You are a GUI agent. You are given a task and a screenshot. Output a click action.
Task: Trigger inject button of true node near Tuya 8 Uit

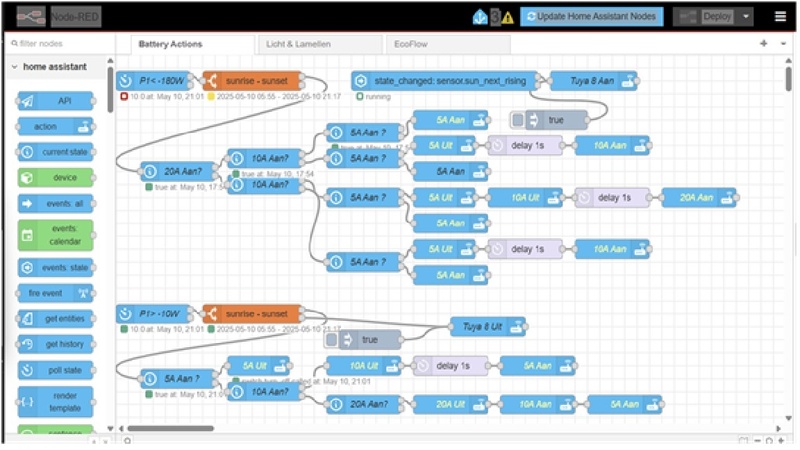pyautogui.click(x=332, y=340)
